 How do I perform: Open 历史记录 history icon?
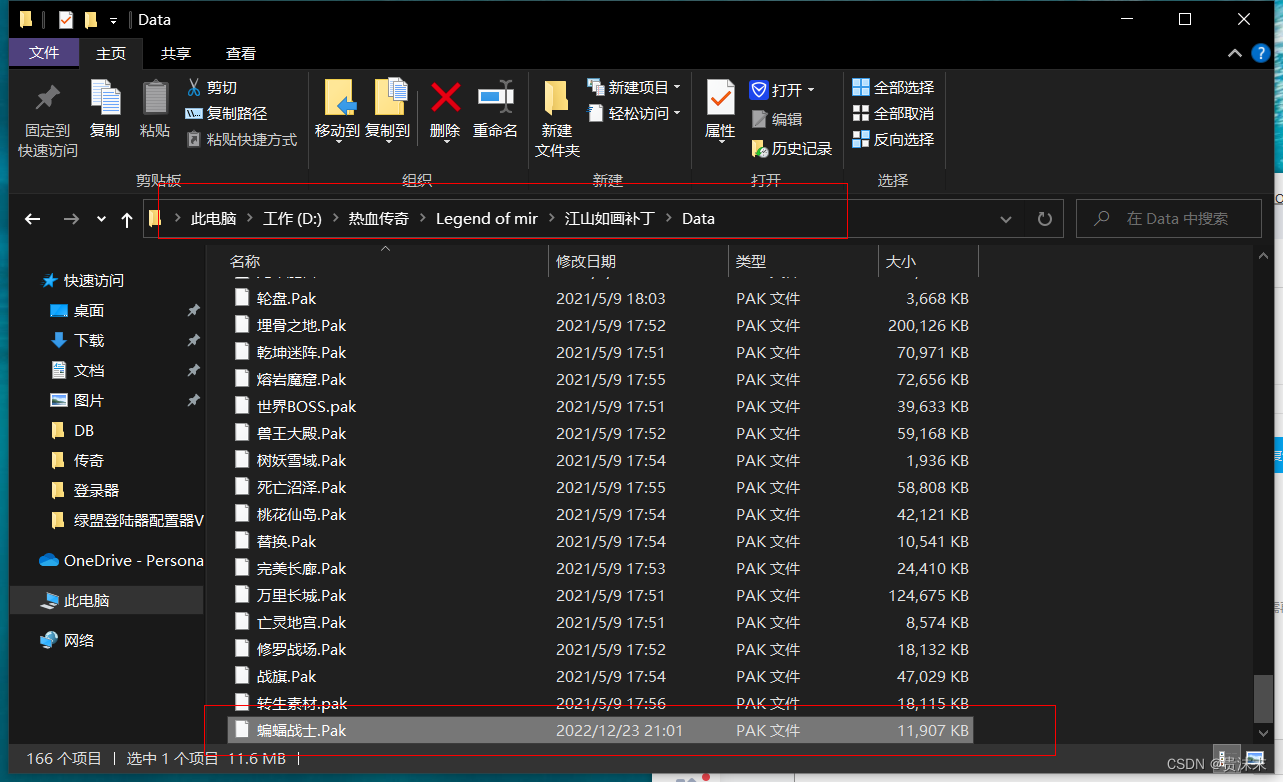click(759, 149)
